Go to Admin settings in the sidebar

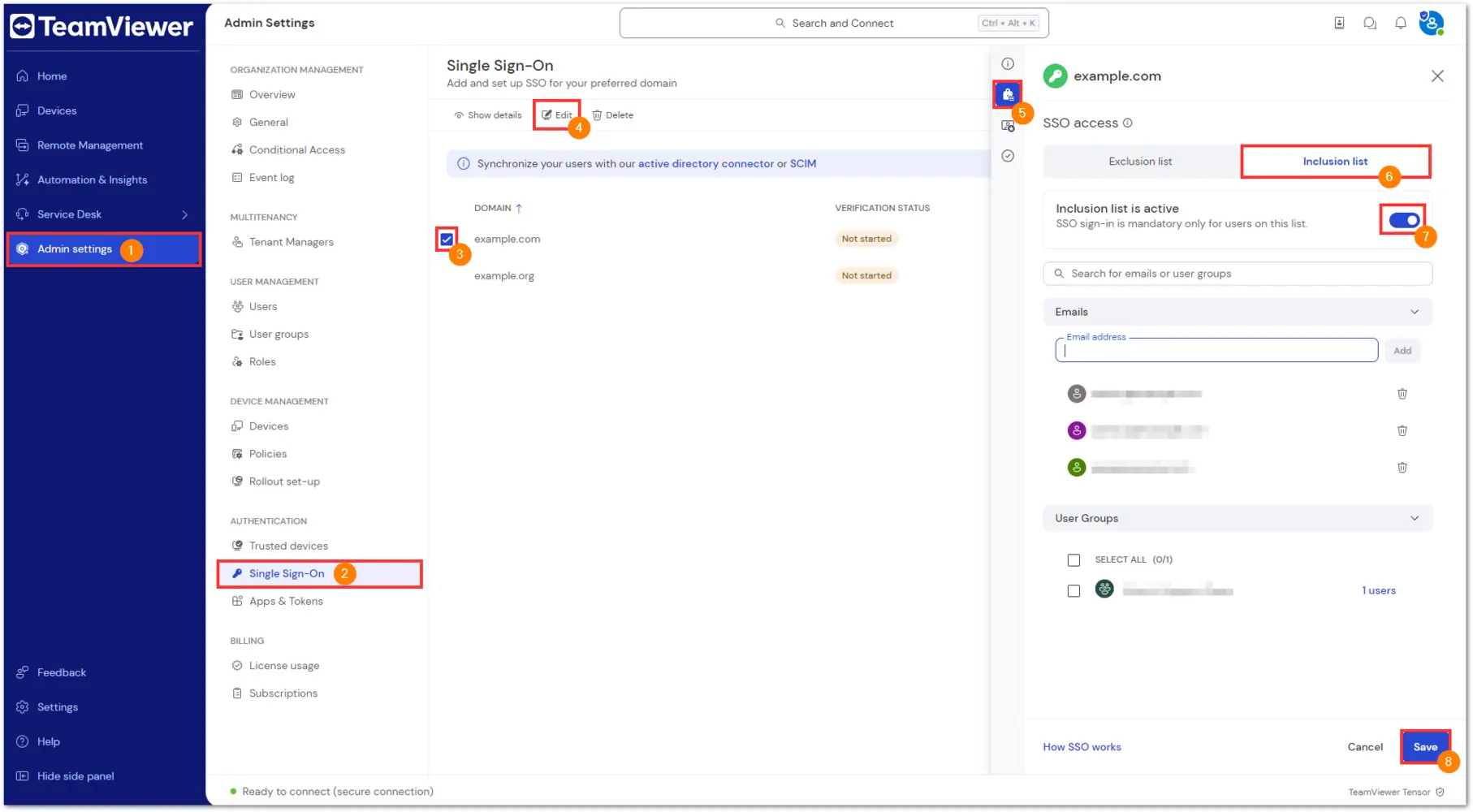pyautogui.click(x=104, y=248)
